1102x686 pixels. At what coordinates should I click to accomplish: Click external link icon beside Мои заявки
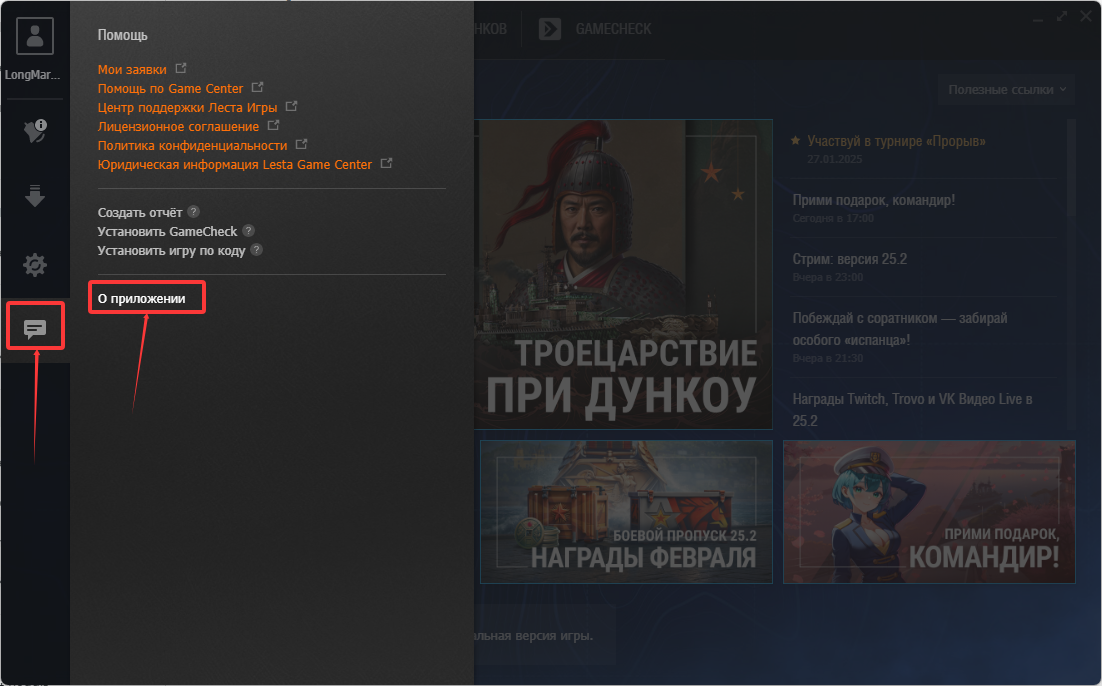181,68
